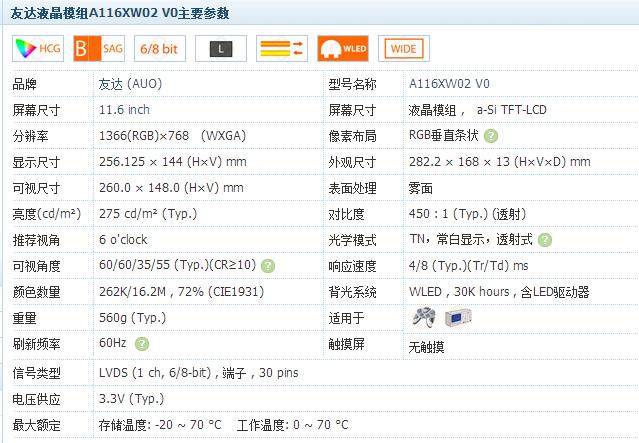Click model name value A116XW02 V0
The height and width of the screenshot is (443, 639).
[x=449, y=84]
